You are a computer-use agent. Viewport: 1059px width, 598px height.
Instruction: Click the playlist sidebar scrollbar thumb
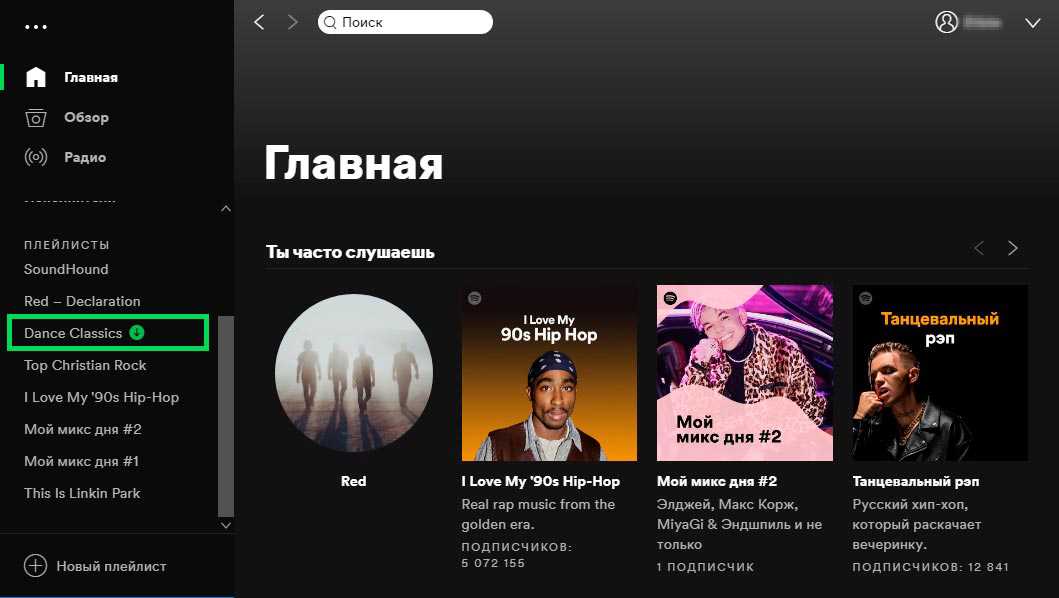(226, 416)
